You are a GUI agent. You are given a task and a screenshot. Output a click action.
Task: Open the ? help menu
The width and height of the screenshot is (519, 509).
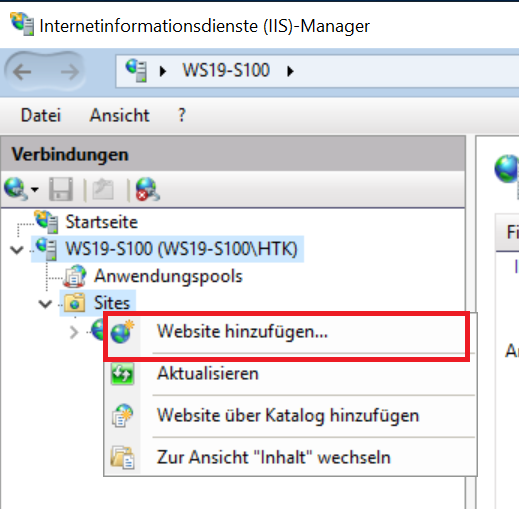[182, 115]
